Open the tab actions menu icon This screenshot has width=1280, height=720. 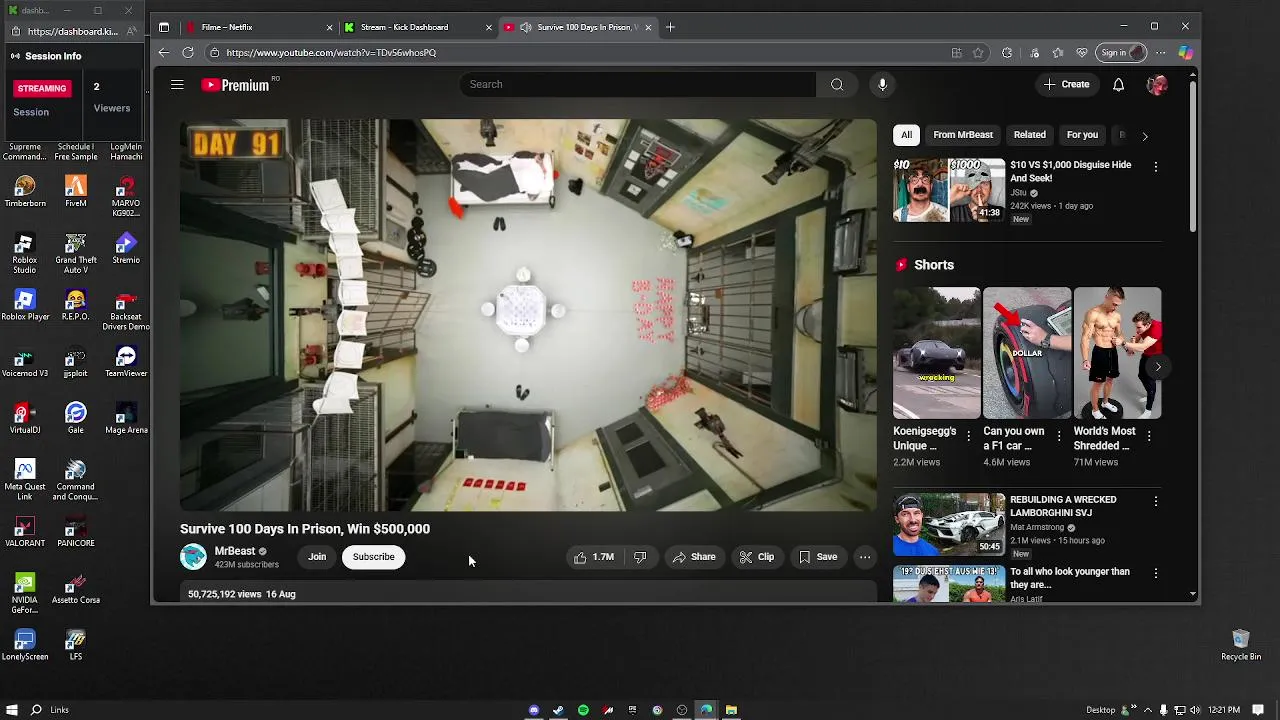(x=164, y=27)
